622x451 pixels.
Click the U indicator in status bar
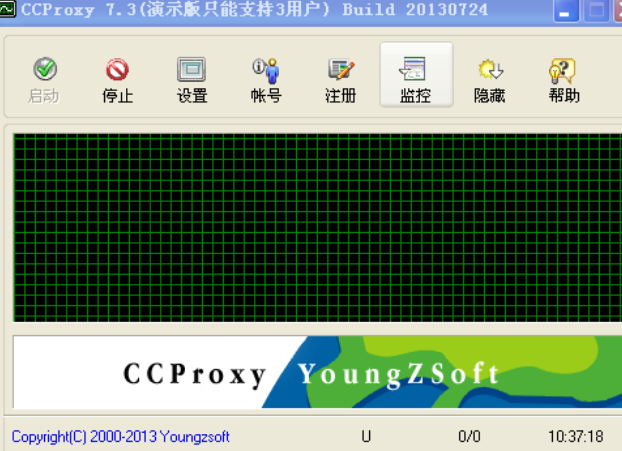point(366,437)
